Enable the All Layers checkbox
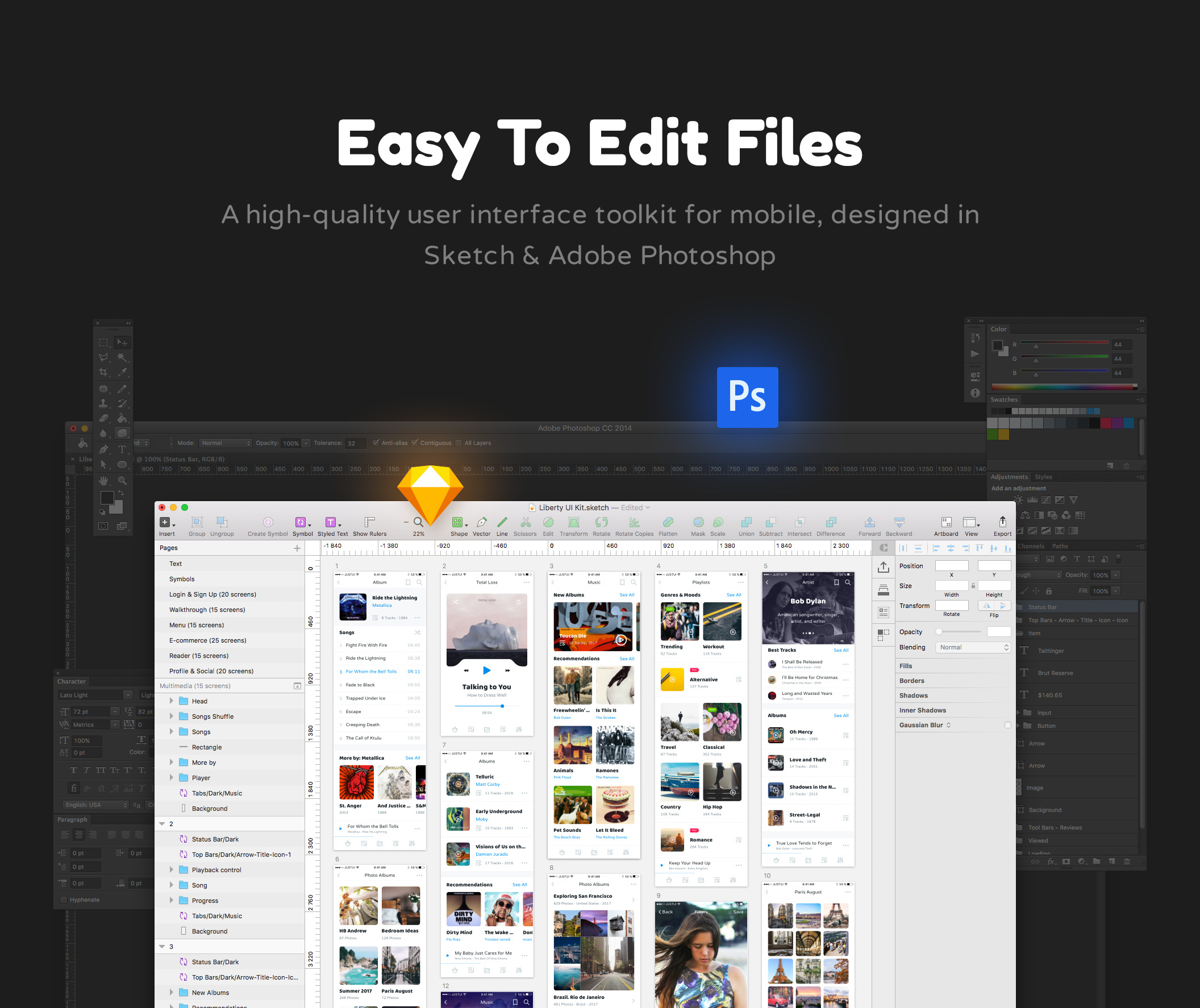Viewport: 1200px width, 1008px height. coord(459,443)
